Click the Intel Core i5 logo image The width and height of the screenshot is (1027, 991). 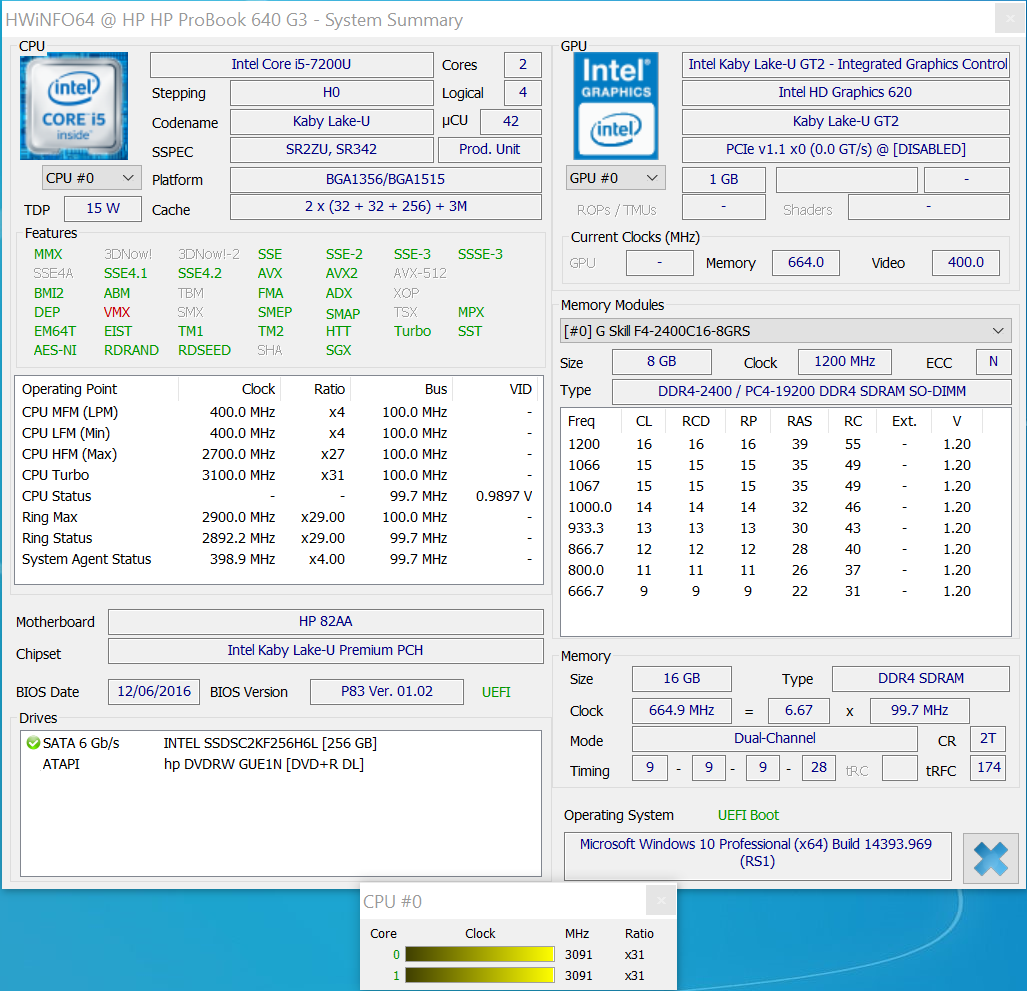tap(74, 106)
